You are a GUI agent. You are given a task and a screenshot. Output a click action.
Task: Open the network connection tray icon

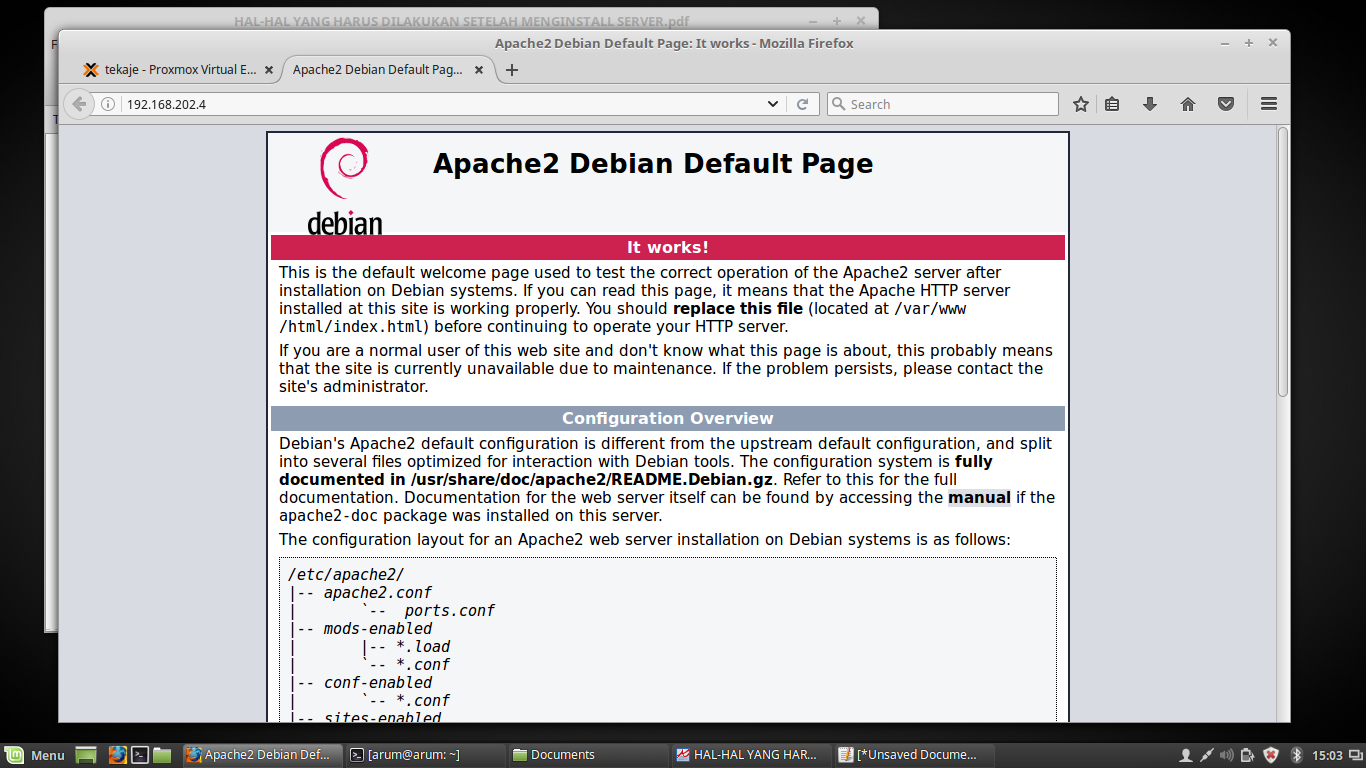(1207, 755)
